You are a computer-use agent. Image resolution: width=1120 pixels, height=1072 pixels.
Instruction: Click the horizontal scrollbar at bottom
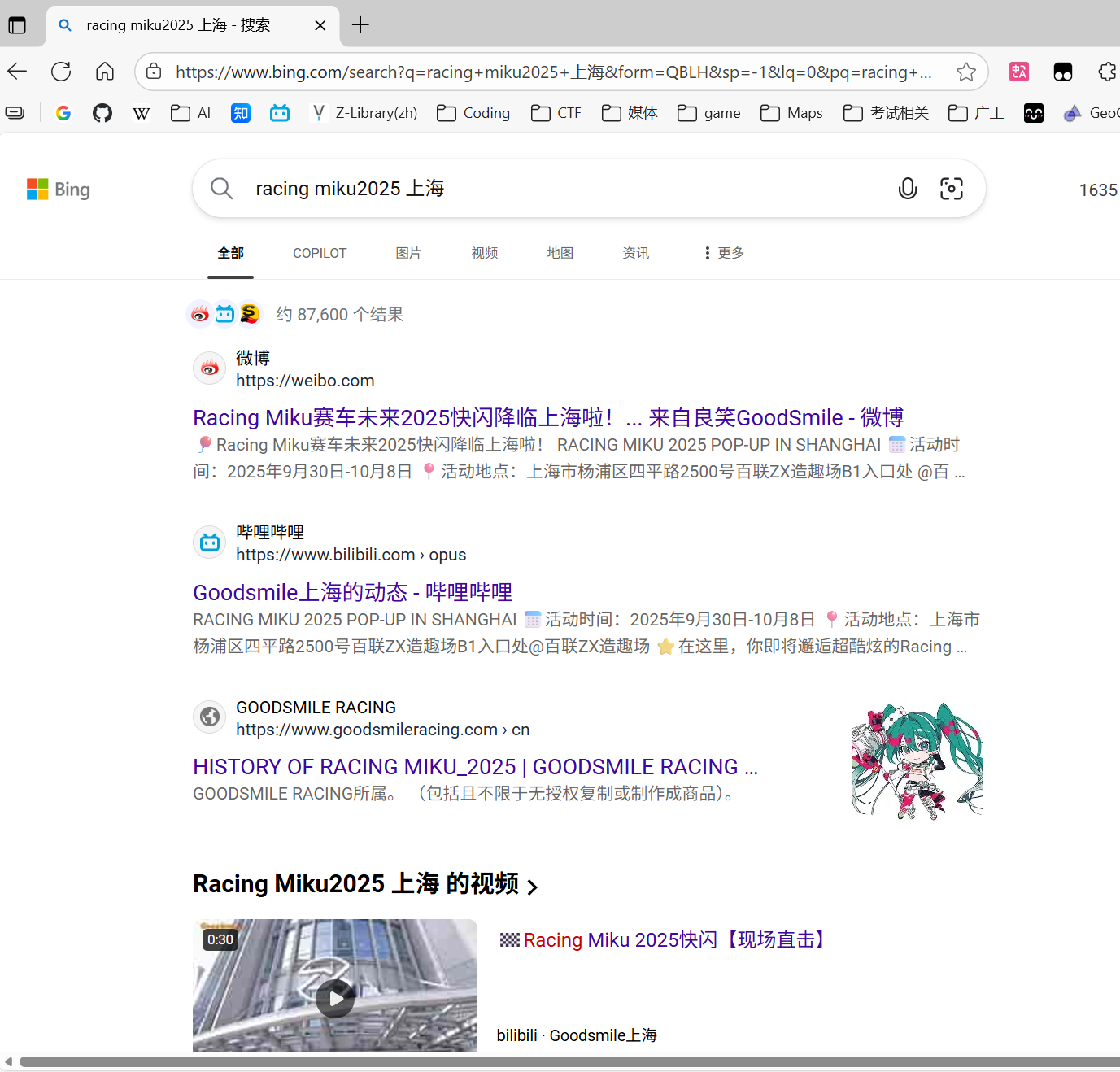(569, 1061)
